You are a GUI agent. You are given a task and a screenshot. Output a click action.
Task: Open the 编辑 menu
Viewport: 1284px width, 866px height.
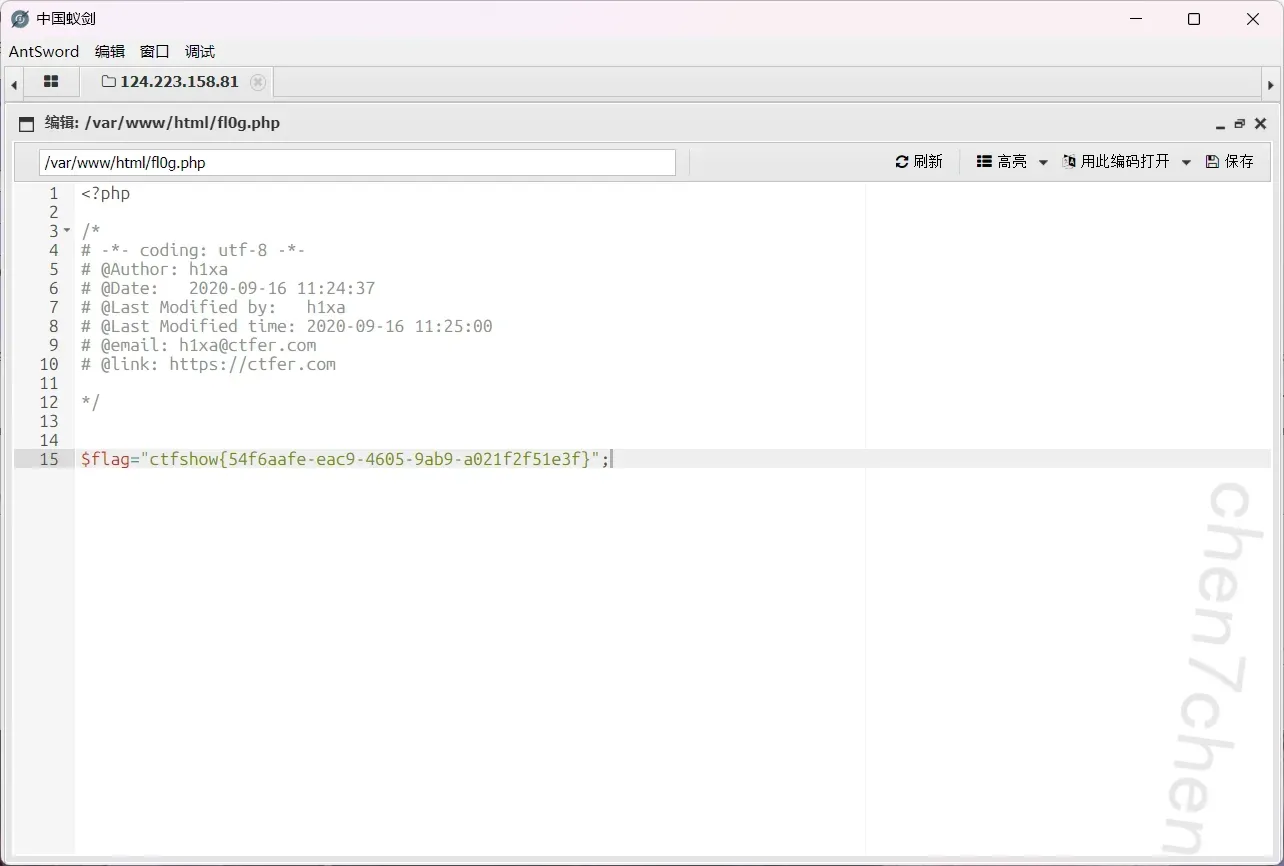point(110,52)
